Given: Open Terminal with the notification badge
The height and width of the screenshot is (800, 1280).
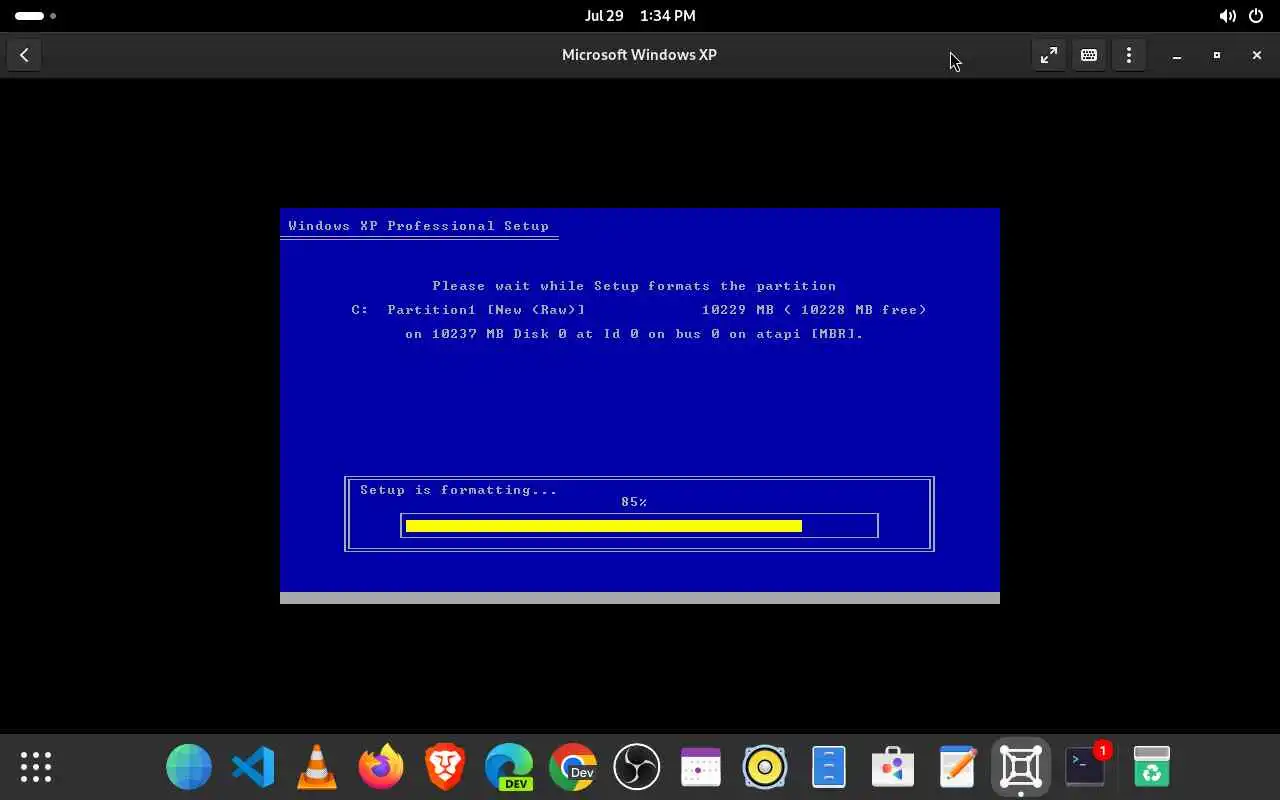Looking at the screenshot, I should 1085,767.
